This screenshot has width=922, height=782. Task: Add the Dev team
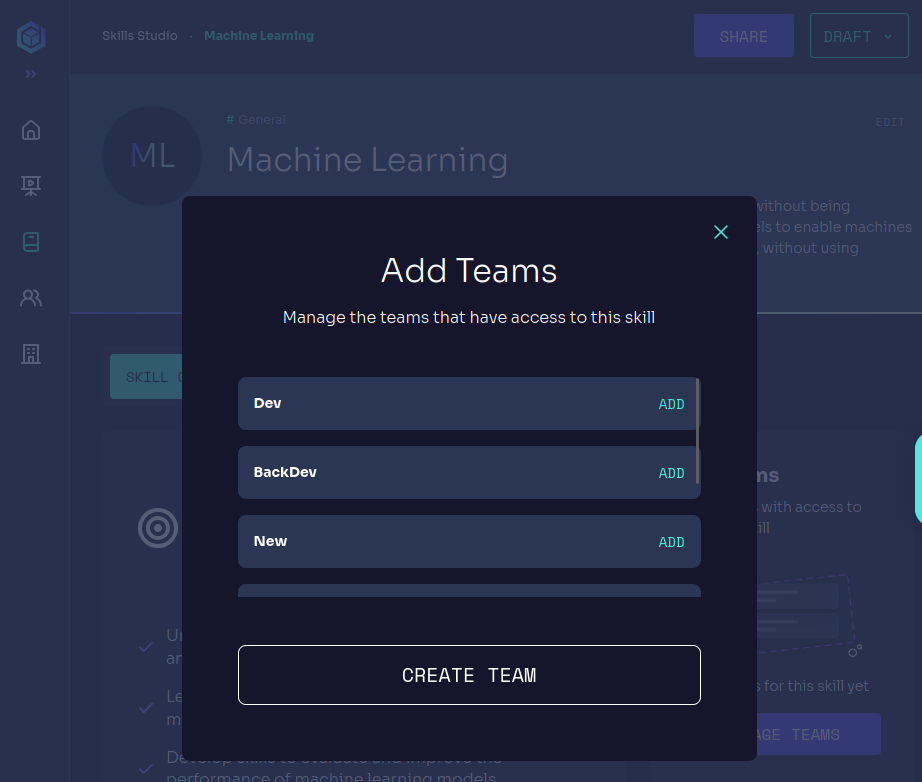[x=671, y=404]
